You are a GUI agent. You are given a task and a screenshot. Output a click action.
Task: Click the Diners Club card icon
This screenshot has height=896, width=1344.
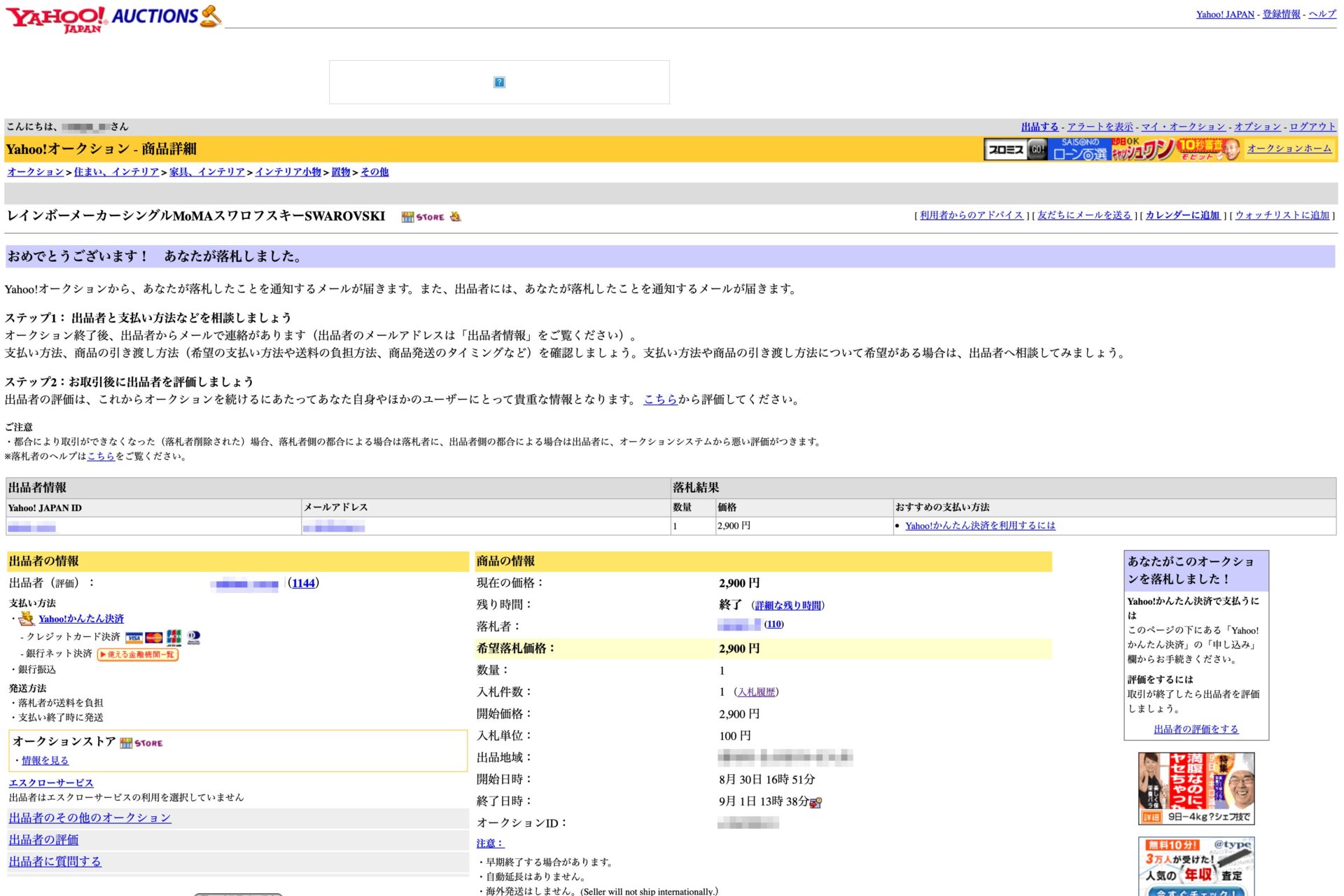tap(194, 637)
